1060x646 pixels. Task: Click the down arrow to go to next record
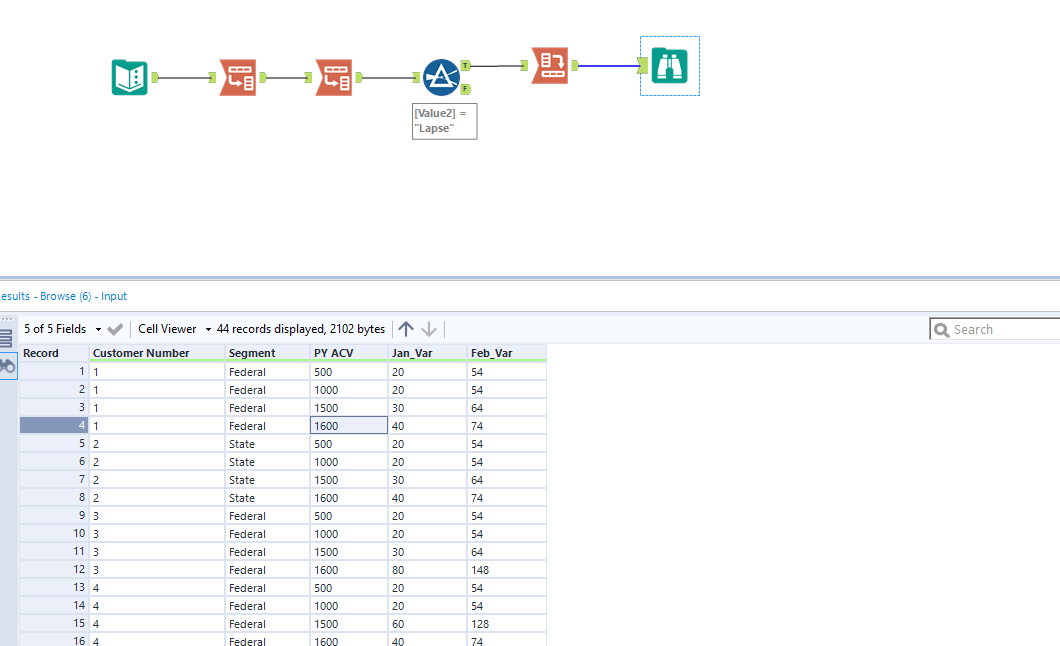pos(429,328)
